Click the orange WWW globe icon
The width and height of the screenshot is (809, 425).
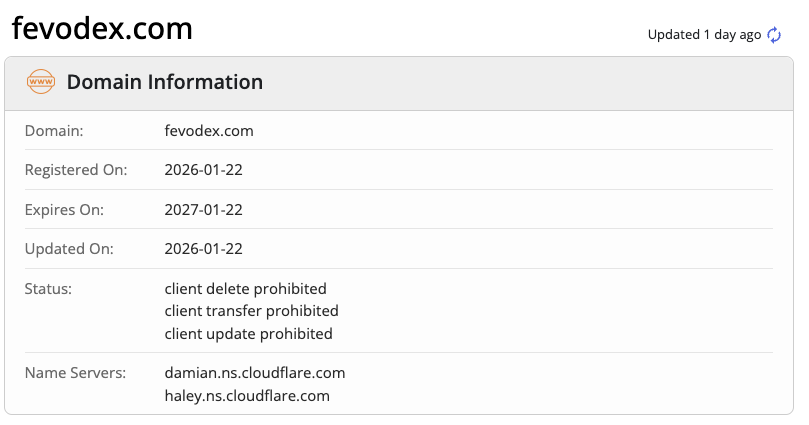pyautogui.click(x=41, y=82)
